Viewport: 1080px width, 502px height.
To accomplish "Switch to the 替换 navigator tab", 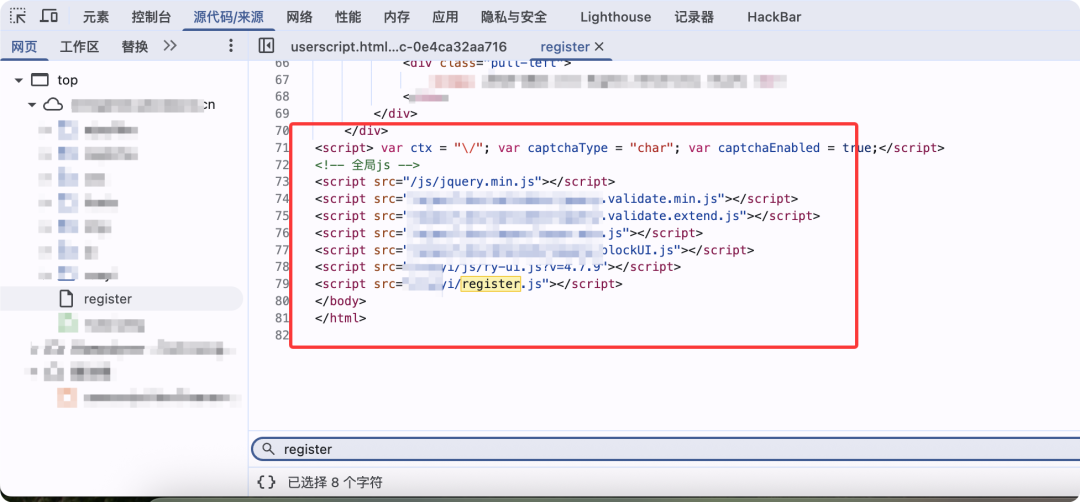I will click(x=134, y=47).
